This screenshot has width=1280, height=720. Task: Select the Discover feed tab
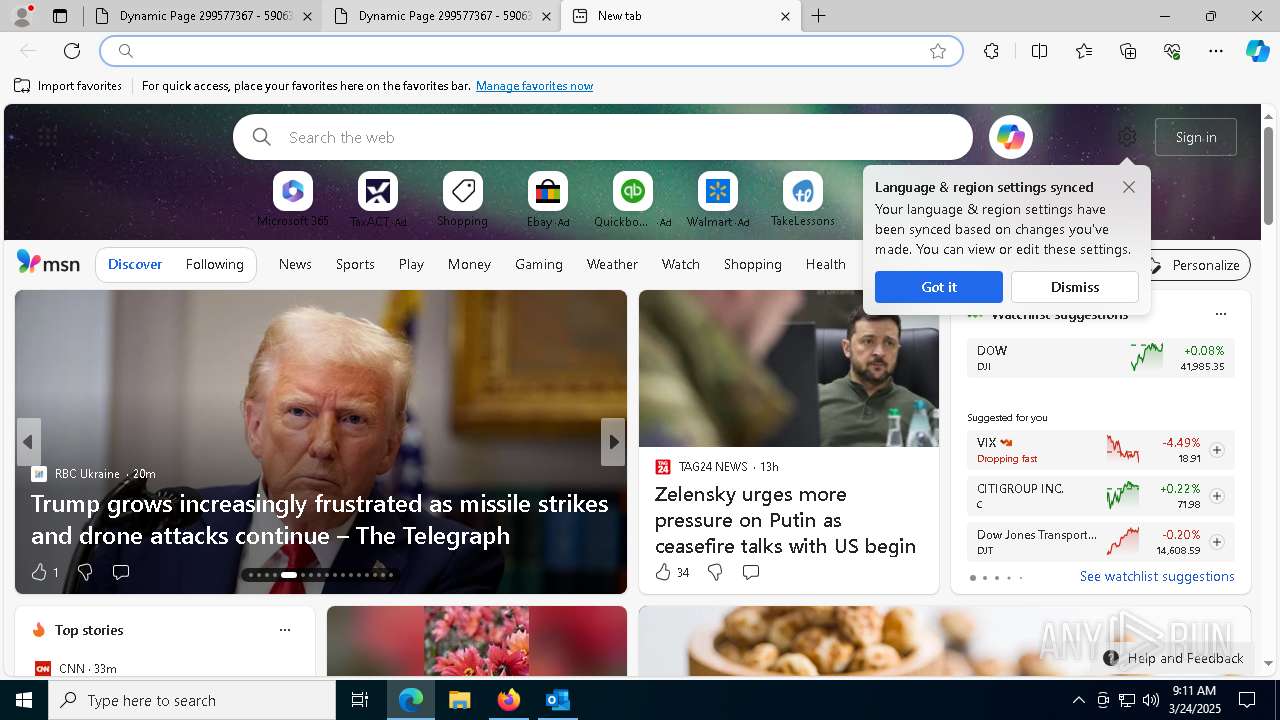point(135,264)
